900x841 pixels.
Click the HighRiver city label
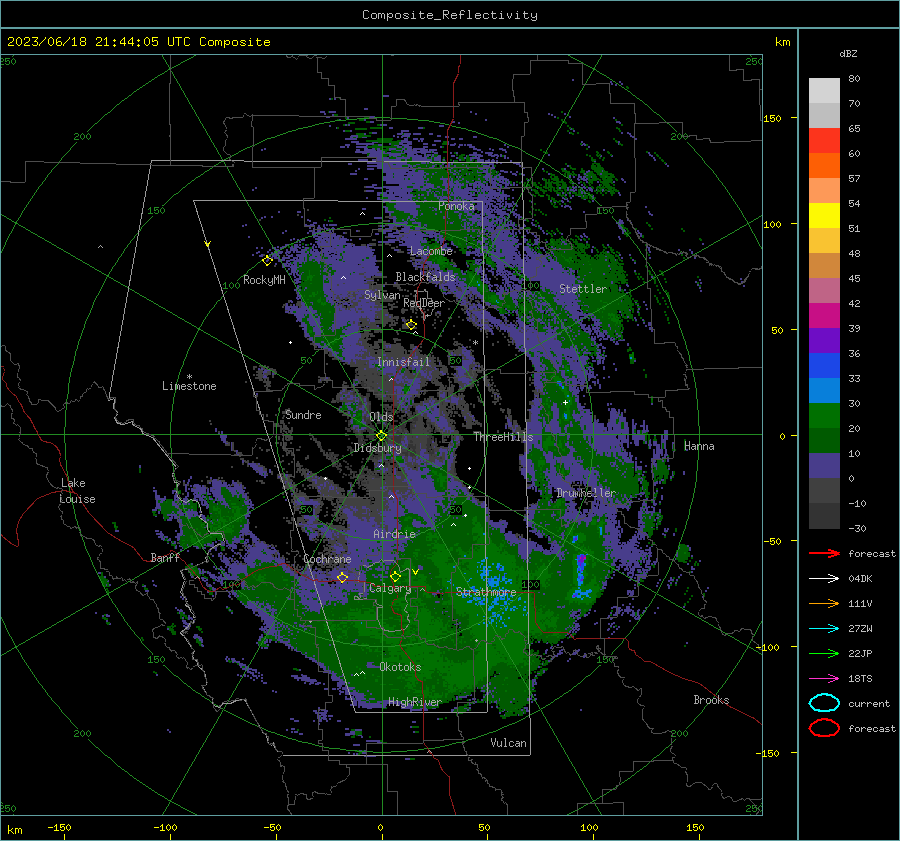[x=414, y=702]
